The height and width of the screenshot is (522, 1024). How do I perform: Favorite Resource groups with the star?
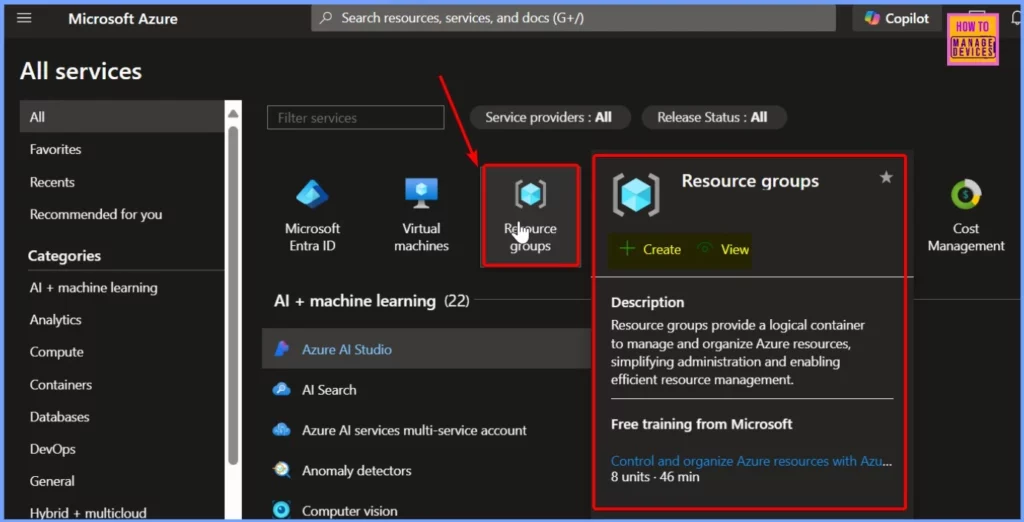[886, 177]
